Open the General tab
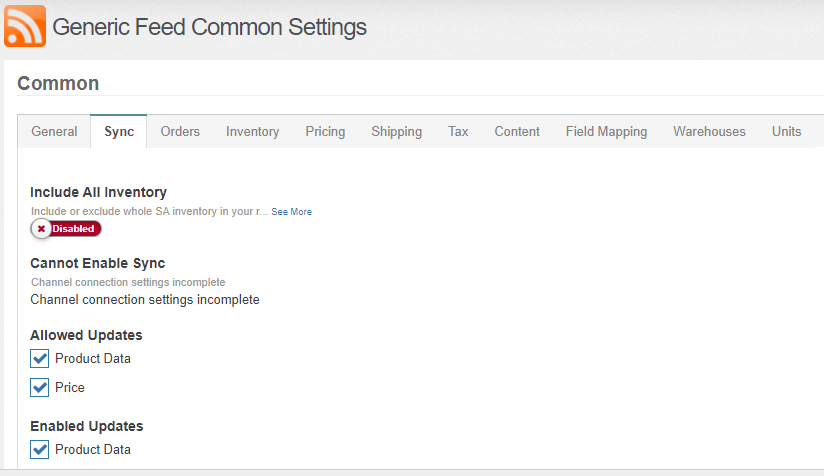This screenshot has width=824, height=476. pos(54,131)
